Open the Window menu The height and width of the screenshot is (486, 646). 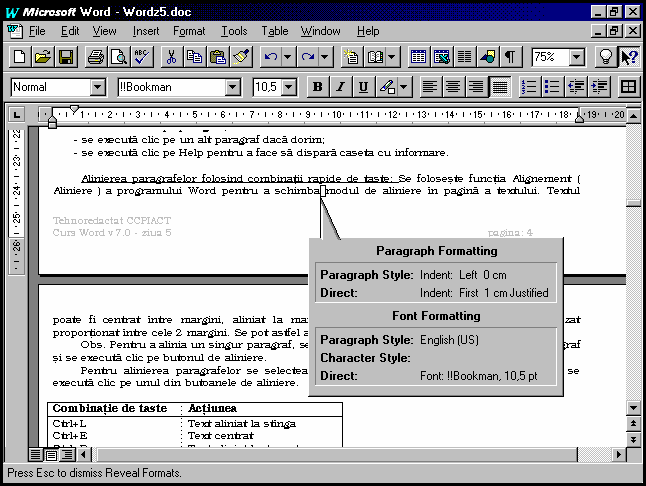pos(321,31)
